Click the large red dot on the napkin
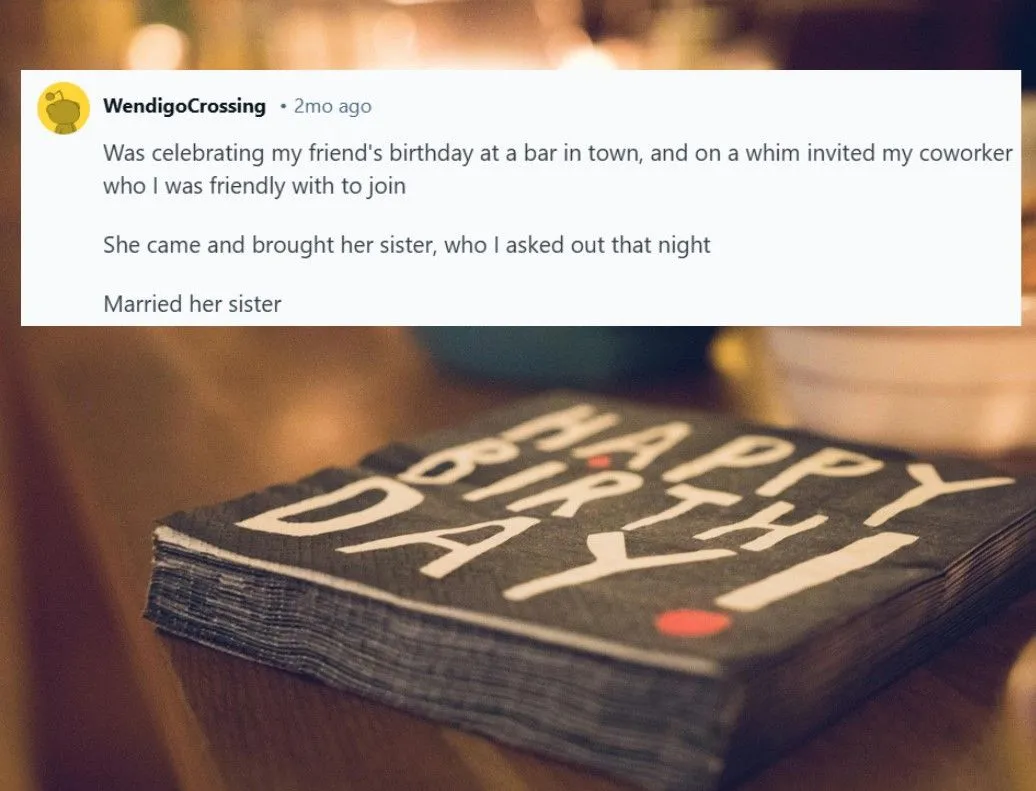This screenshot has height=791, width=1036. pos(693,622)
